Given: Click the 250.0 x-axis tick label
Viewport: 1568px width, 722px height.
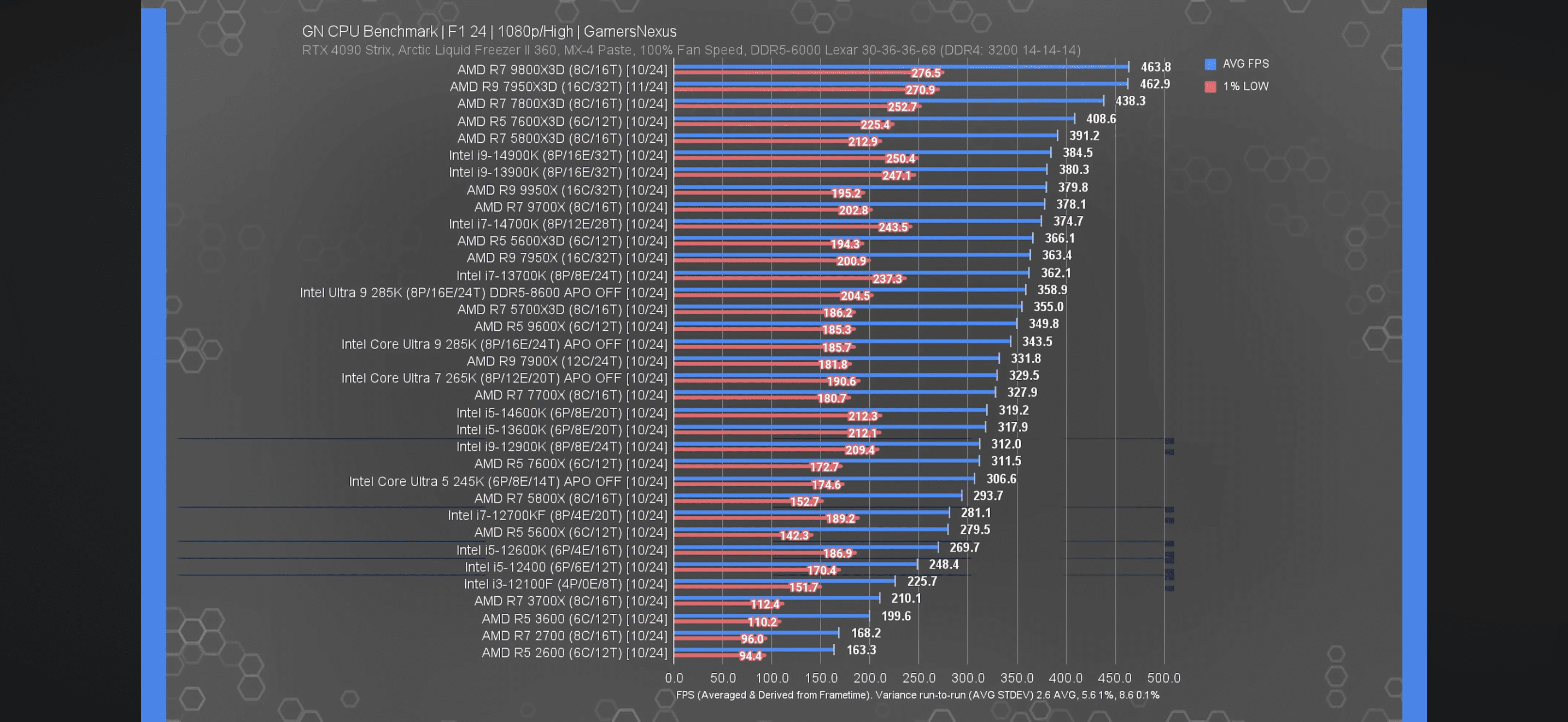Looking at the screenshot, I should click(x=918, y=678).
